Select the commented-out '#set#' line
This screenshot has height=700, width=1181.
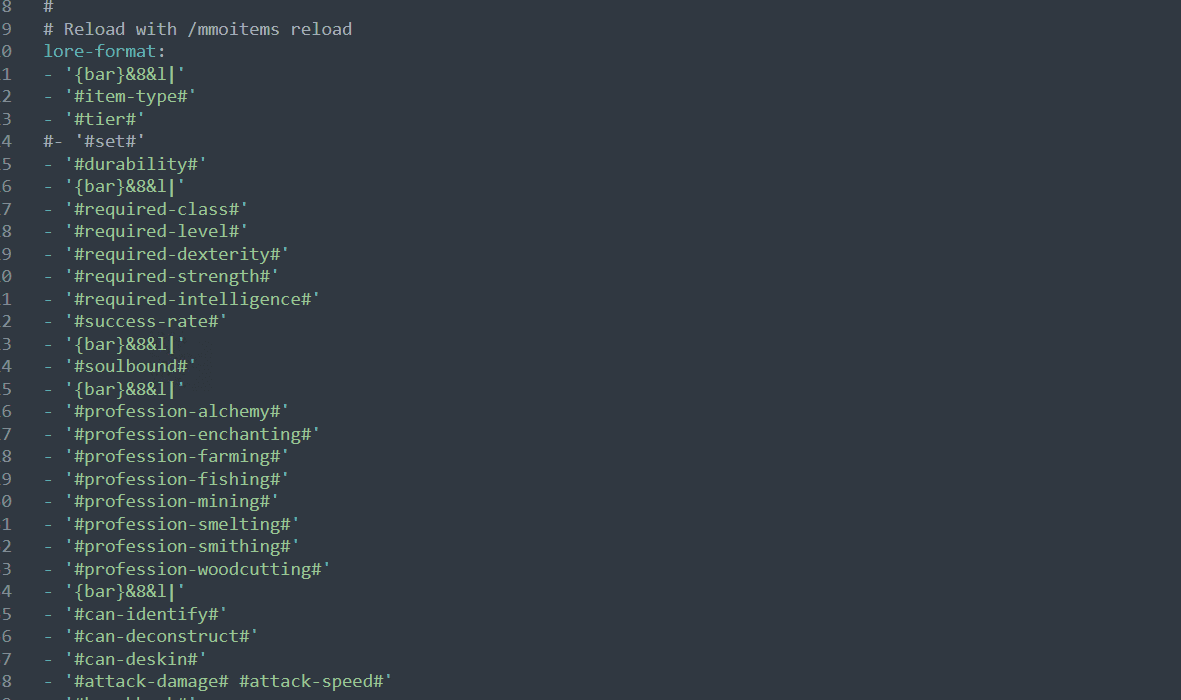pos(95,141)
